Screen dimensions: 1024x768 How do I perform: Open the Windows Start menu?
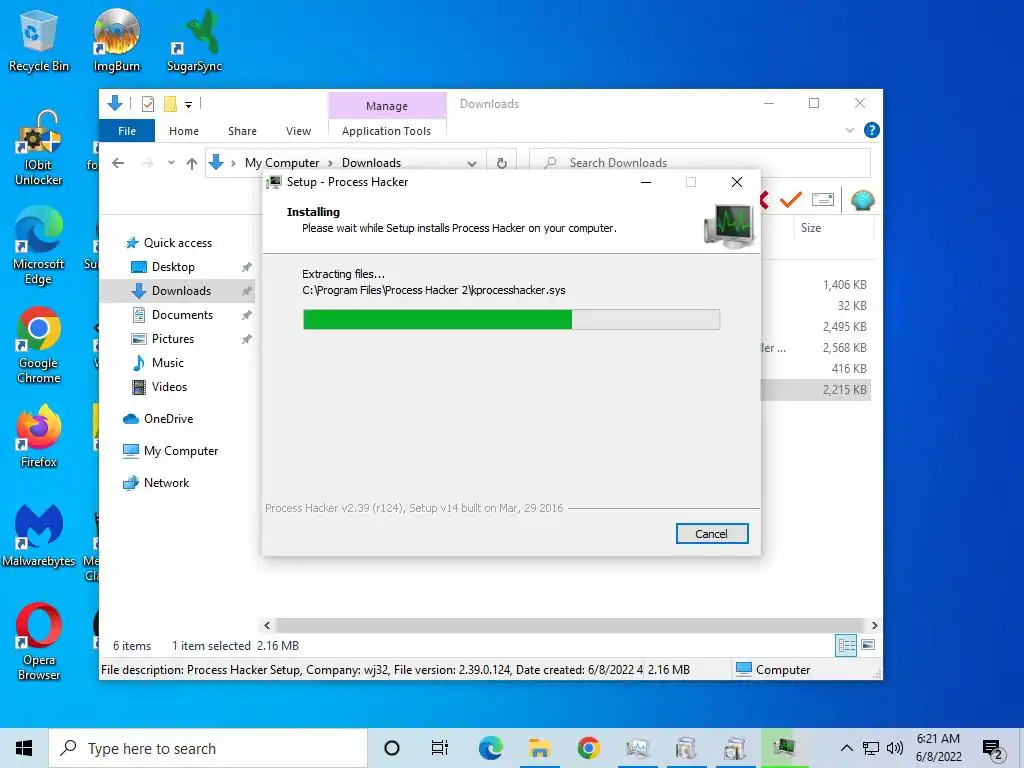click(24, 748)
